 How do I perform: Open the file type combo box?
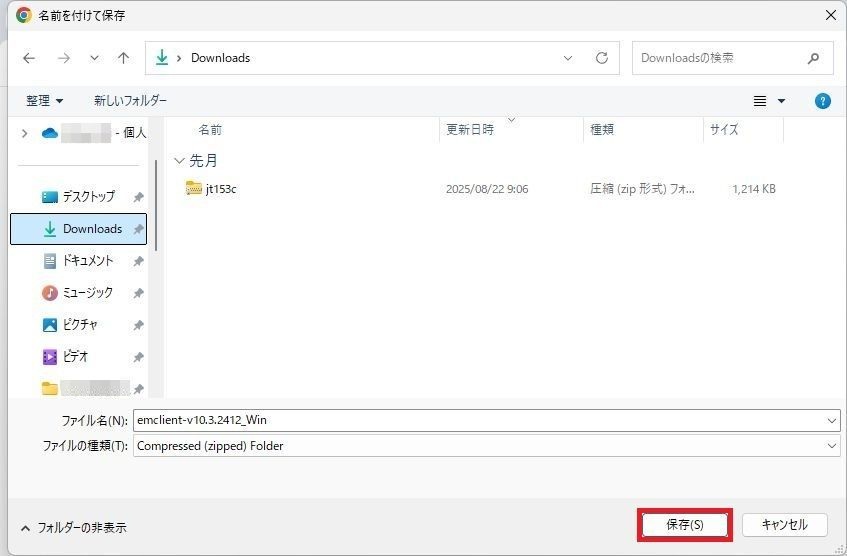click(x=486, y=446)
